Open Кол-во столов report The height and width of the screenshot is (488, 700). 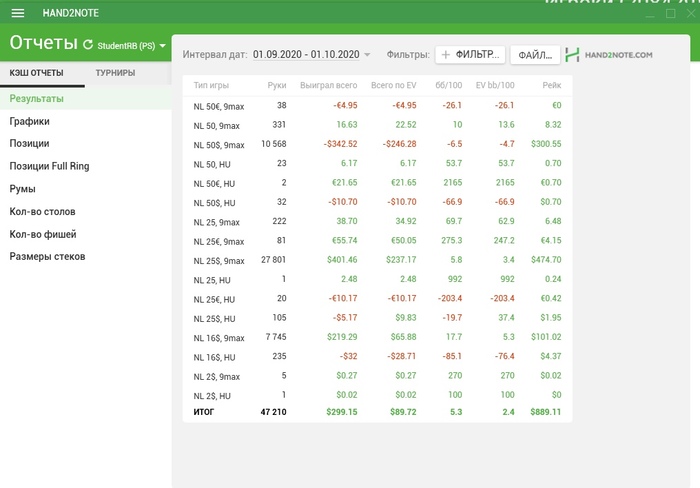(42, 212)
